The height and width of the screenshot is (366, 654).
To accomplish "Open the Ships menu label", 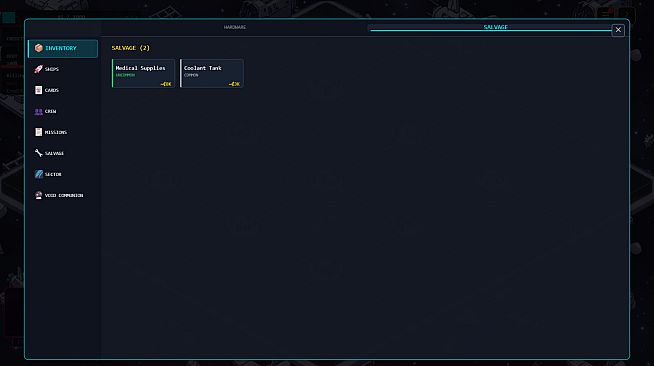I will click(x=52, y=69).
